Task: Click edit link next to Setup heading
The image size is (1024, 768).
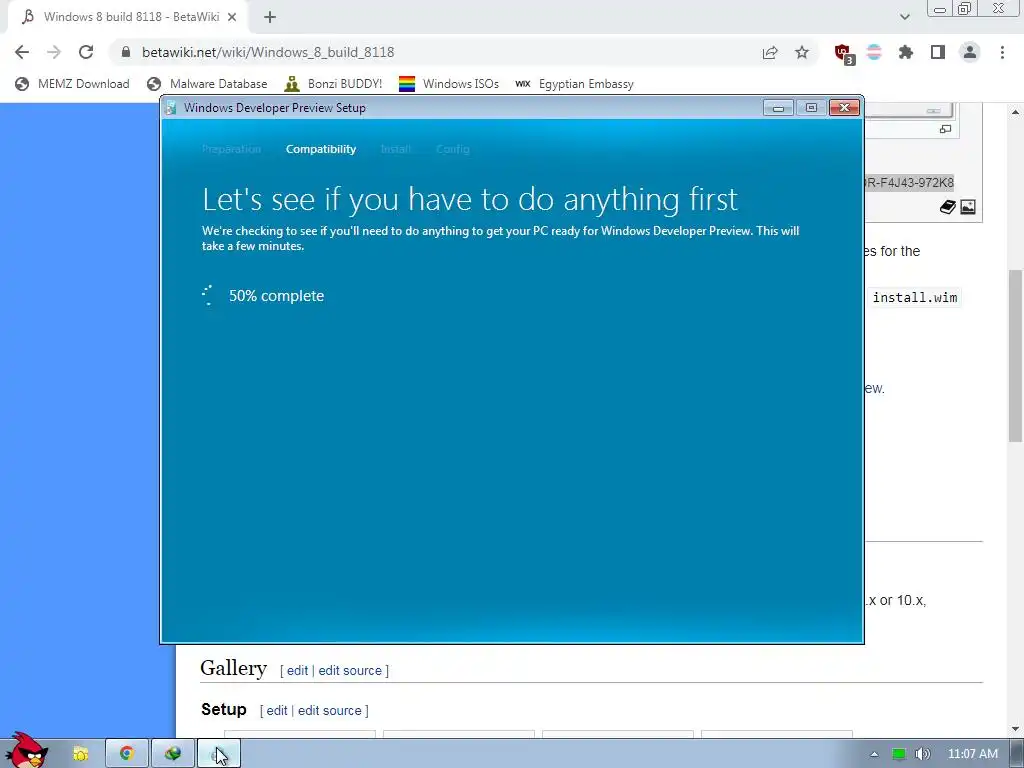Action: click(x=277, y=711)
